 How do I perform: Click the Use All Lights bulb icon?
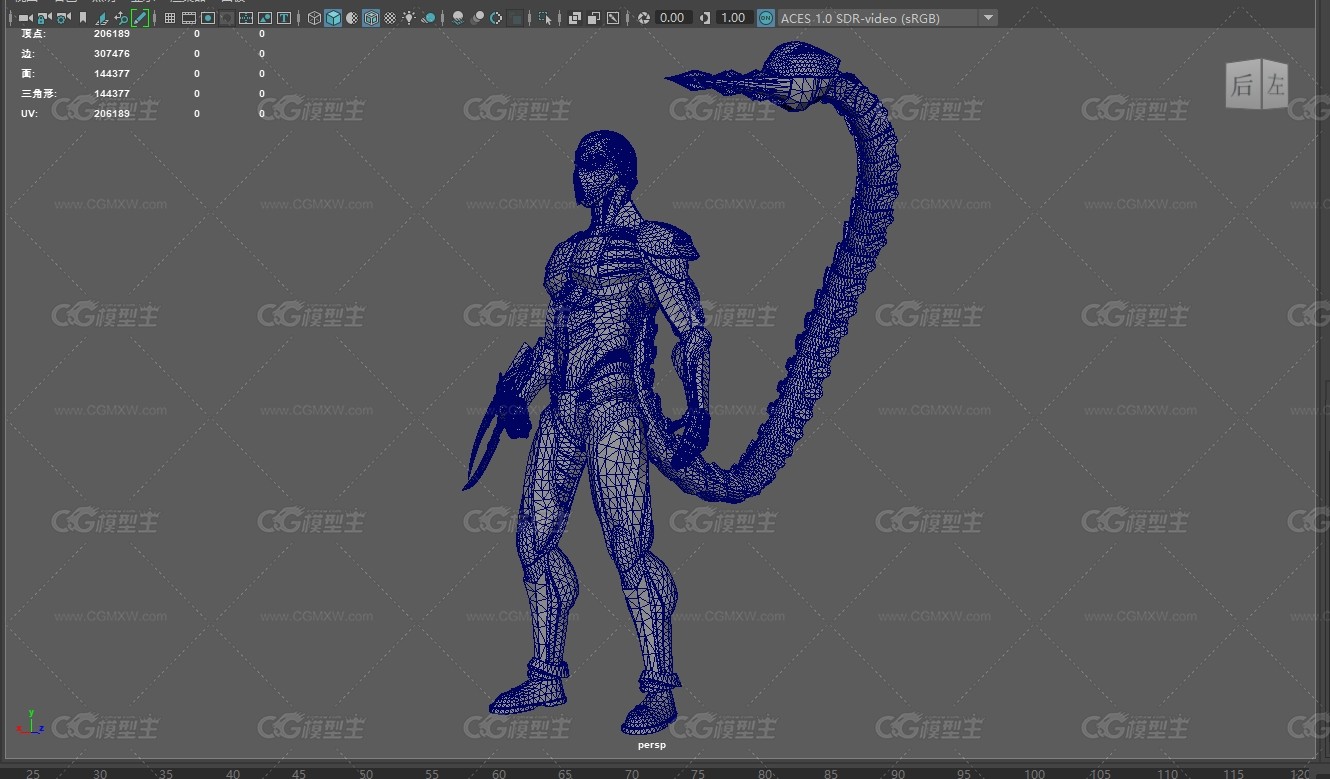tap(409, 18)
